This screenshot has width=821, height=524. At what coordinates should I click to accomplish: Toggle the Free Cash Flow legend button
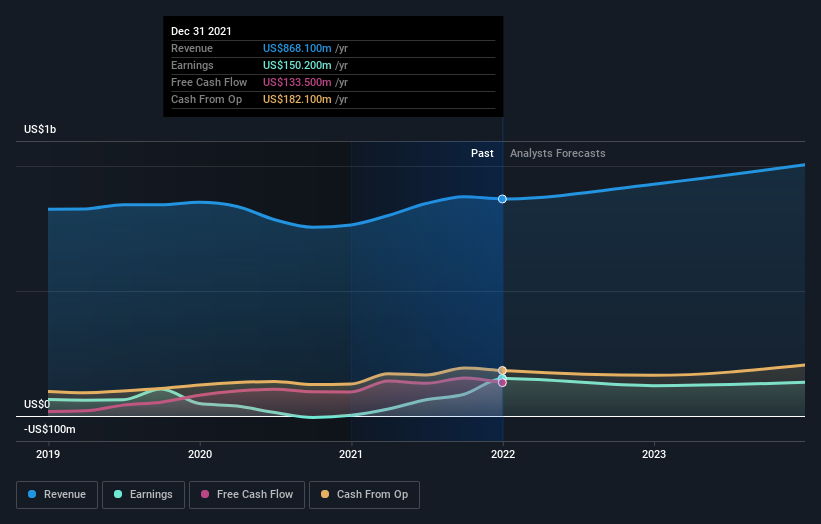click(247, 495)
